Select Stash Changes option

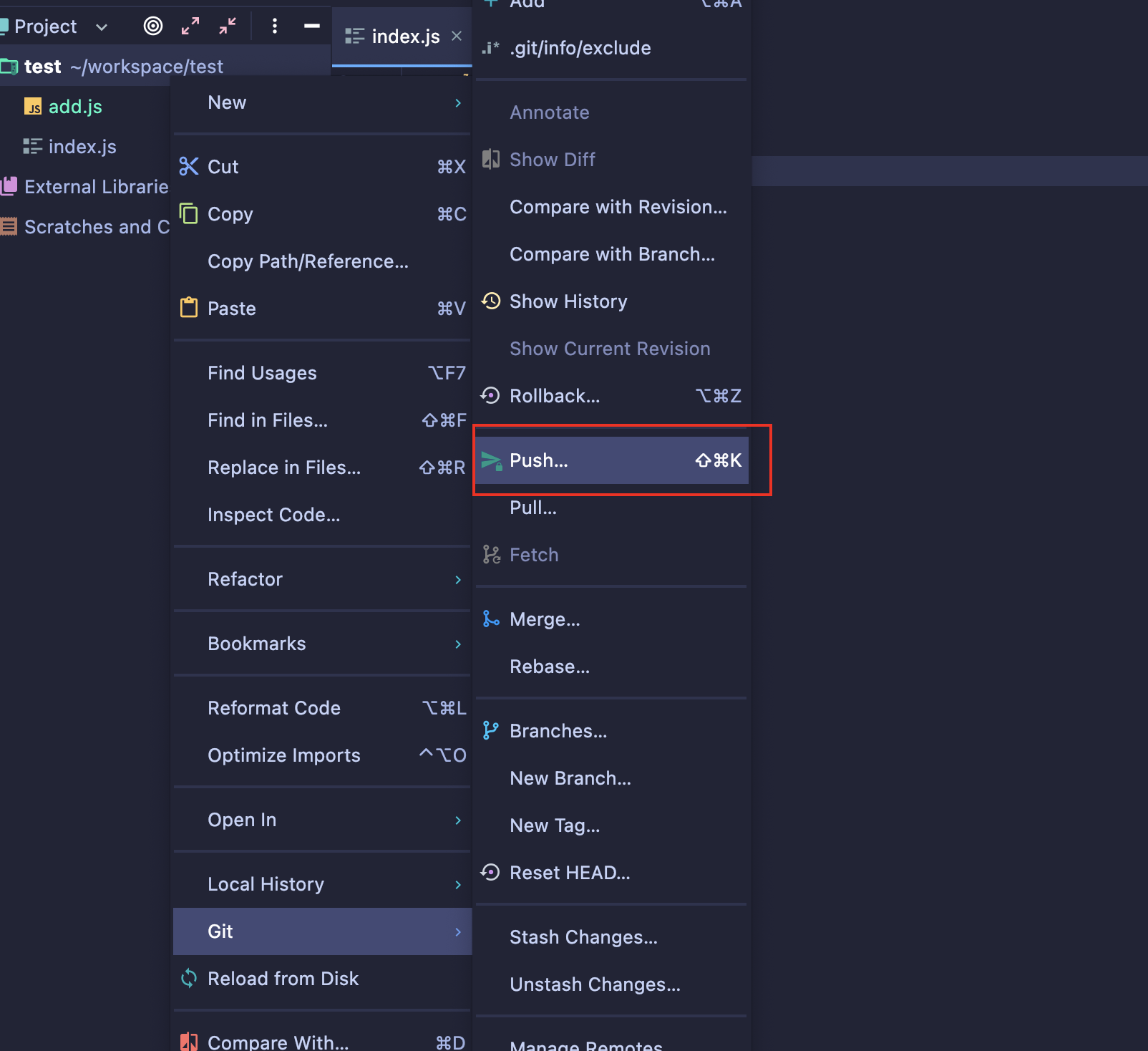pyautogui.click(x=583, y=936)
